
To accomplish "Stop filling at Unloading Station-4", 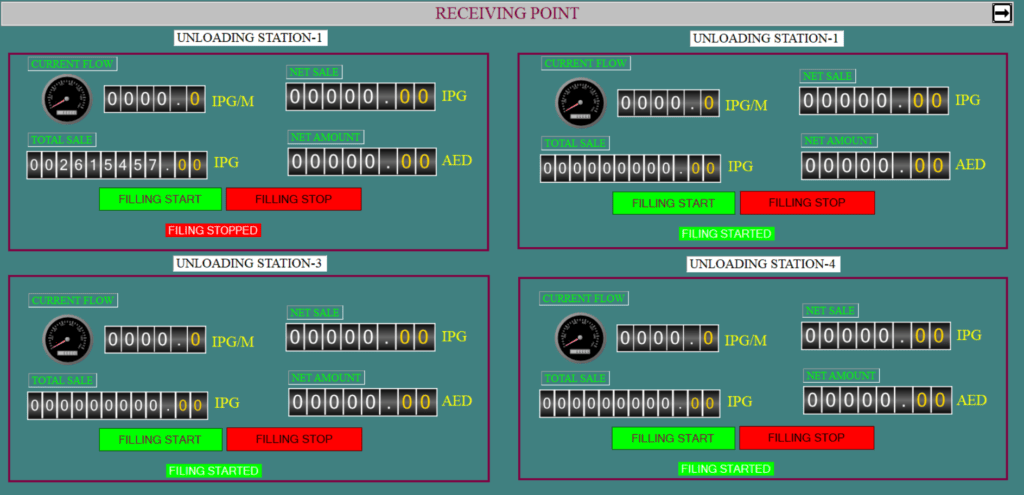I will click(x=807, y=438).
